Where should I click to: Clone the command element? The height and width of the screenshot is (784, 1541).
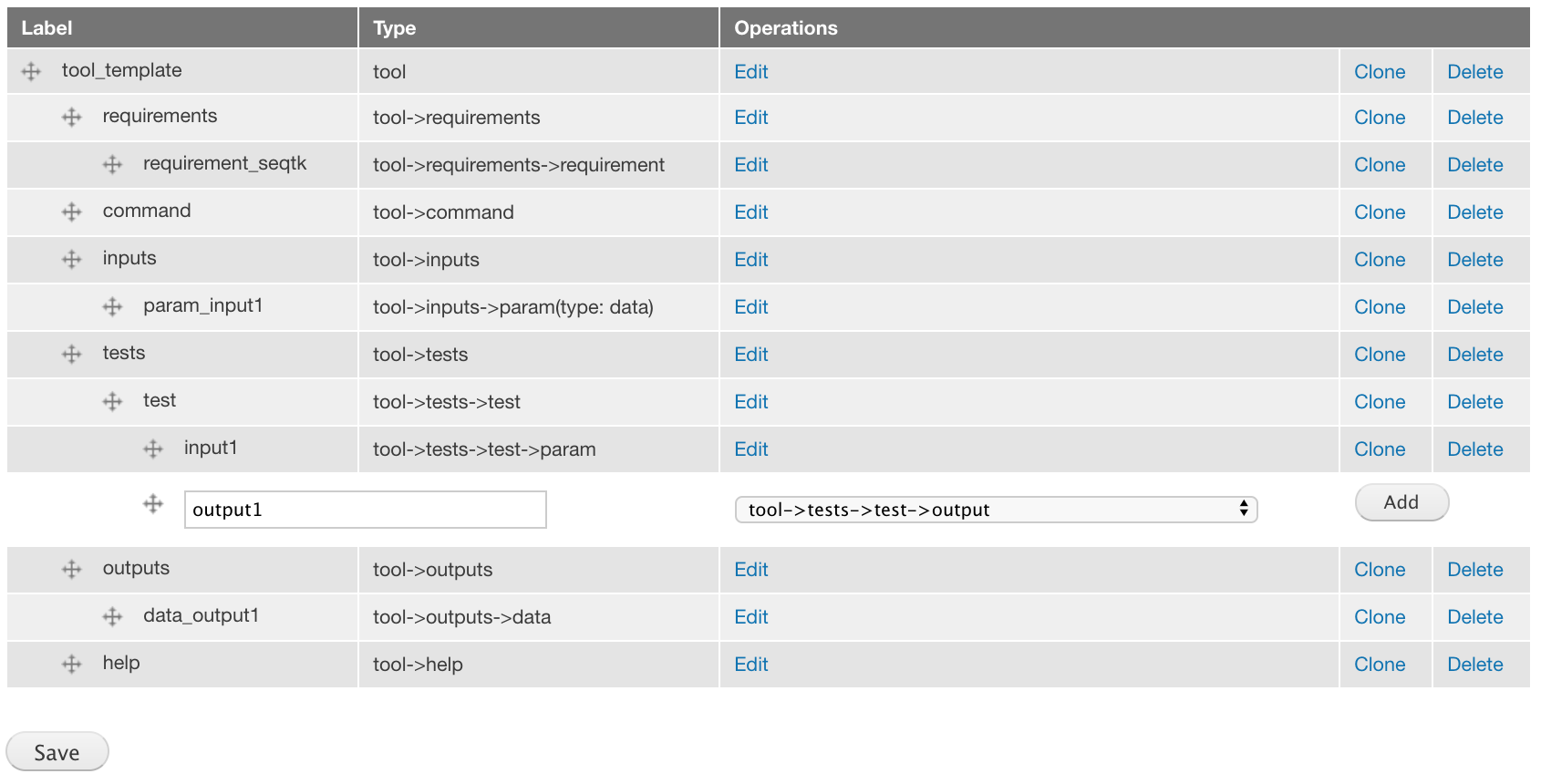coord(1380,212)
